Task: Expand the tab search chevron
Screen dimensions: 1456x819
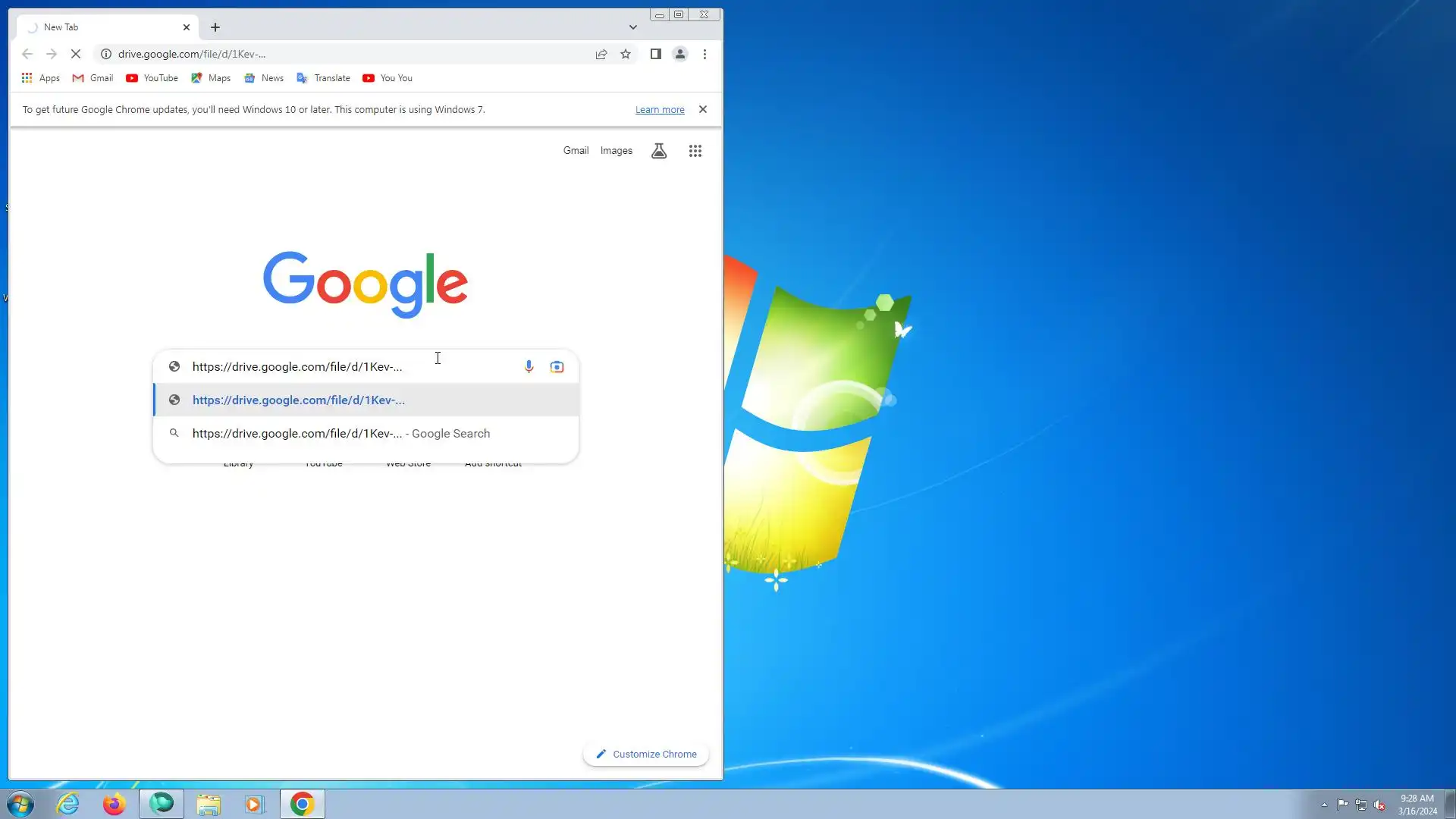Action: point(632,27)
